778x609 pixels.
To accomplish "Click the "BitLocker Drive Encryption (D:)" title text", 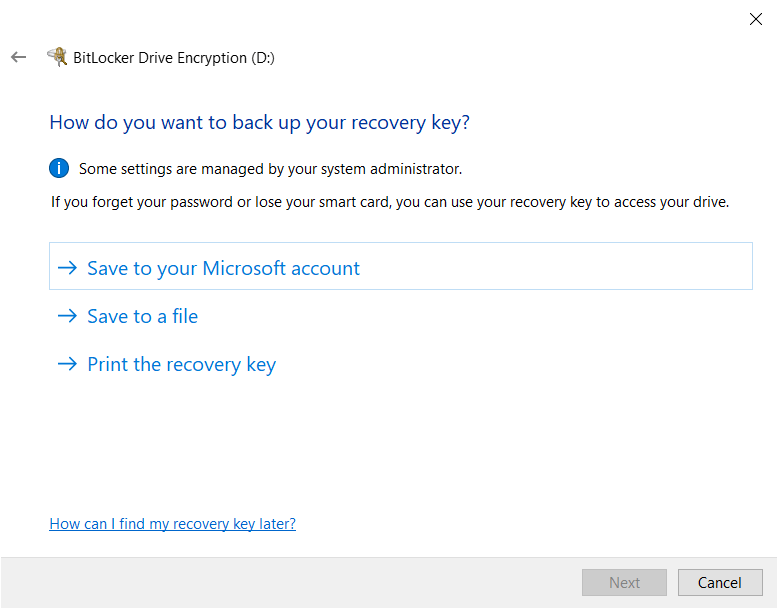I will pos(174,58).
